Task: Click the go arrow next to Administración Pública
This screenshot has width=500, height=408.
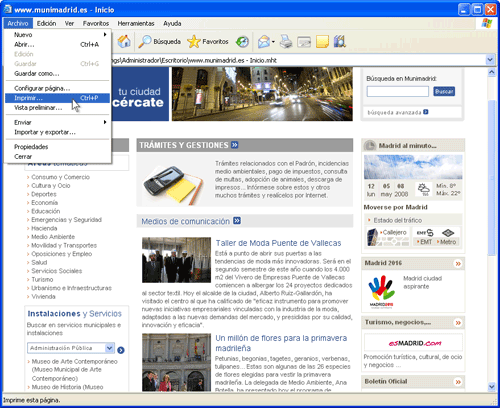Action: pos(121,350)
